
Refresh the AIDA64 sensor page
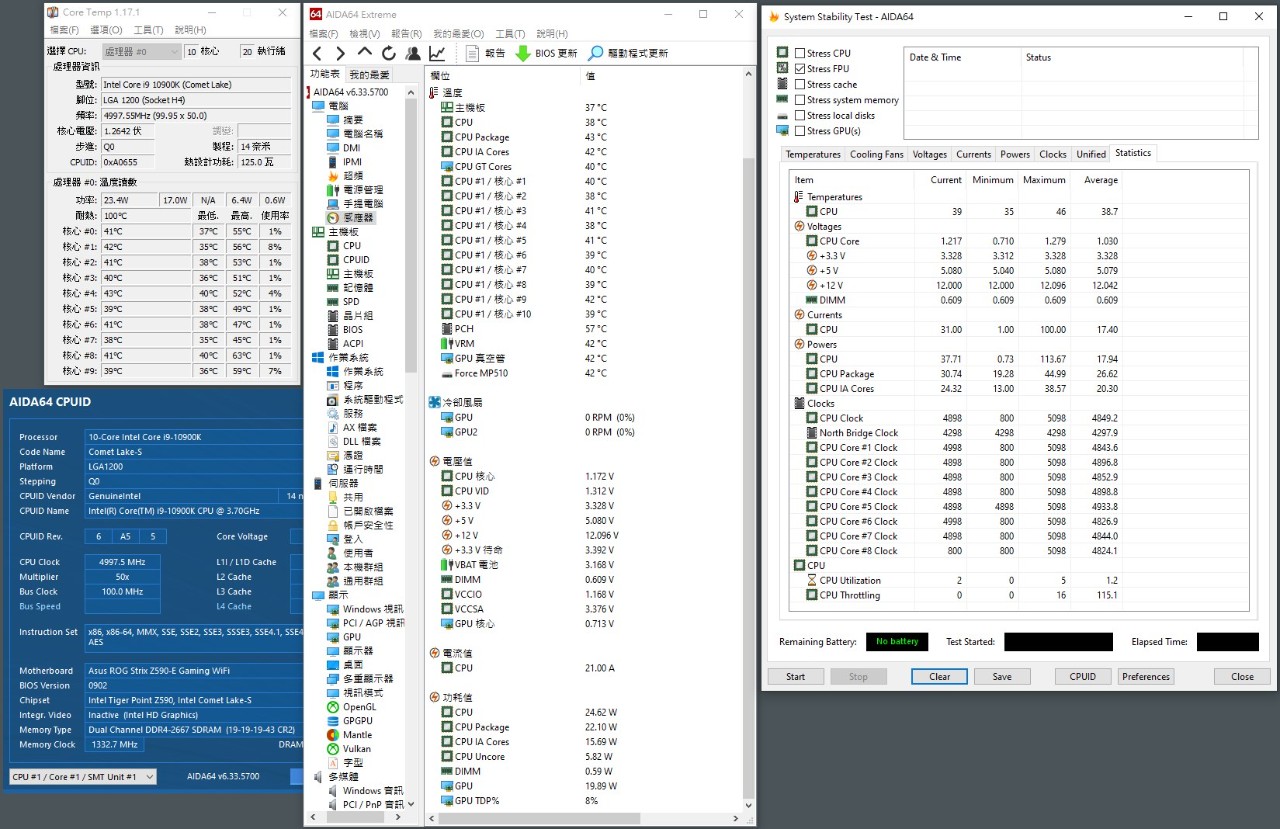click(x=388, y=53)
